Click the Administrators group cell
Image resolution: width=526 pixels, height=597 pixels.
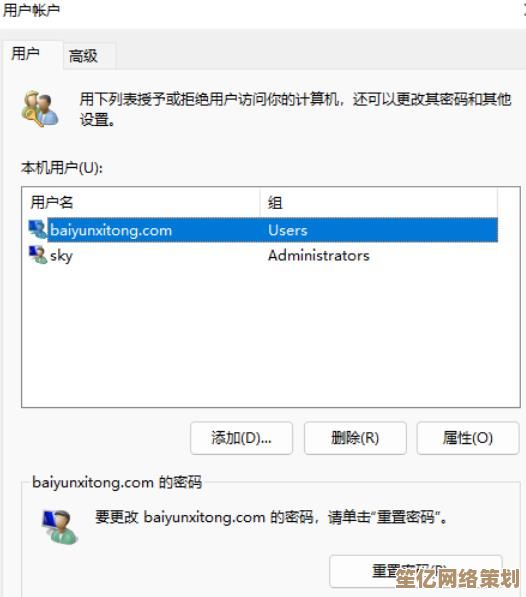(x=319, y=255)
